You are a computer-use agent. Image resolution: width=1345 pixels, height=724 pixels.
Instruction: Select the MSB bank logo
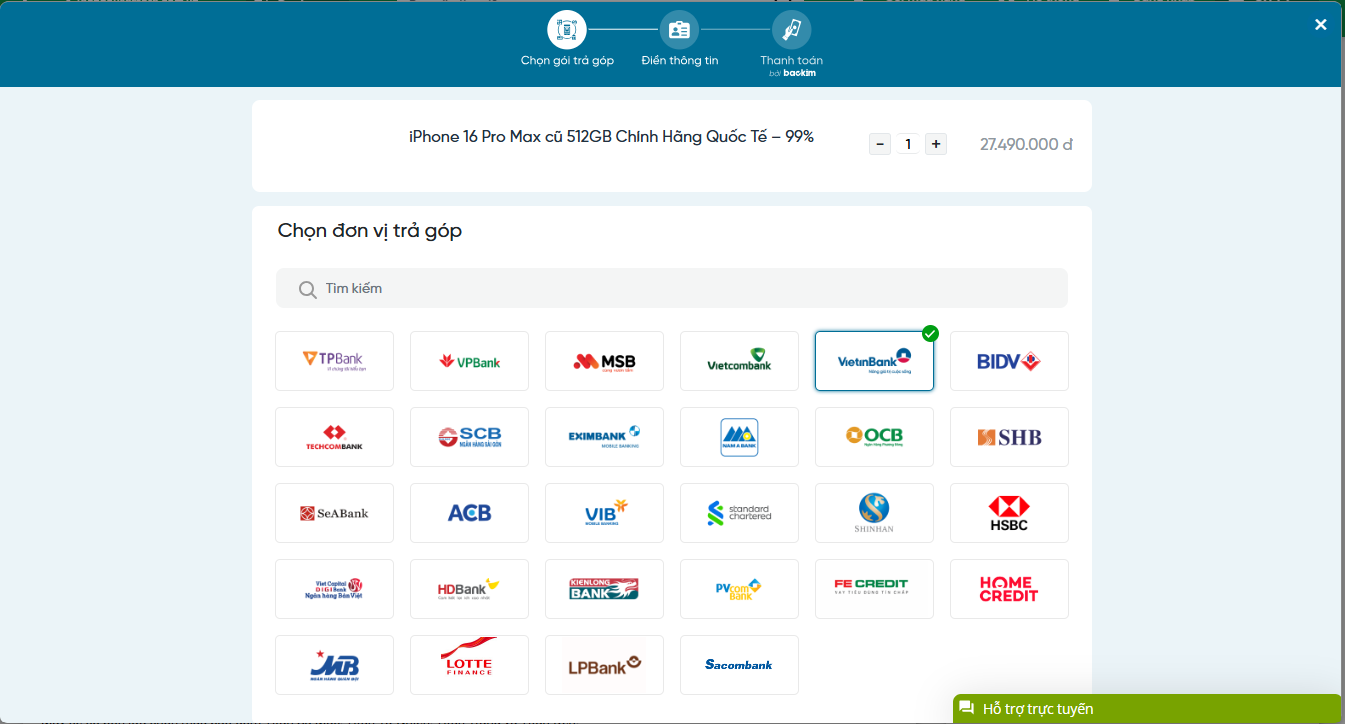pyautogui.click(x=604, y=361)
